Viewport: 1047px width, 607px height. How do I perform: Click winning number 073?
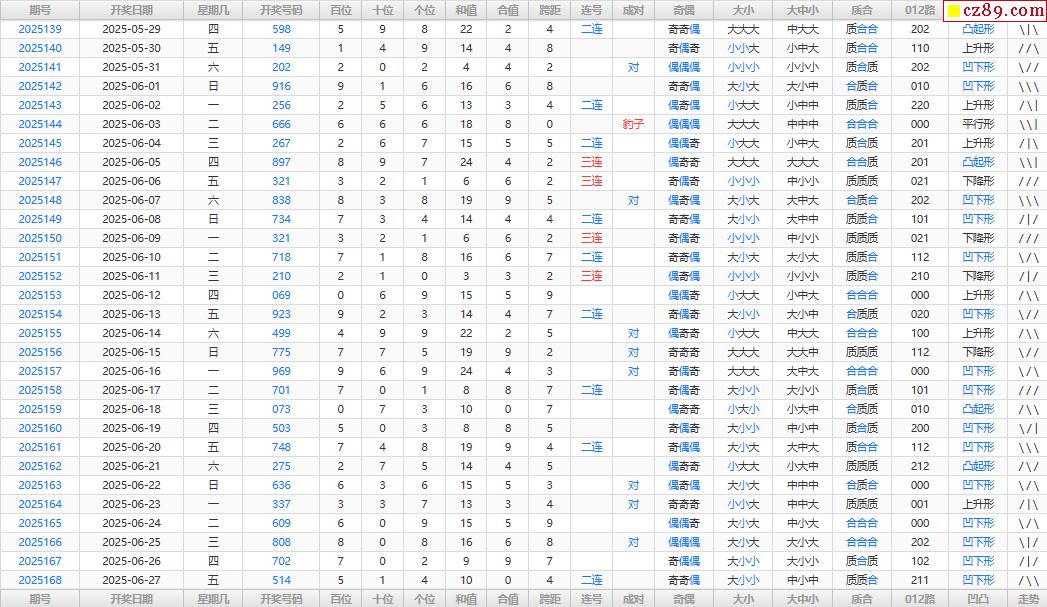(281, 409)
